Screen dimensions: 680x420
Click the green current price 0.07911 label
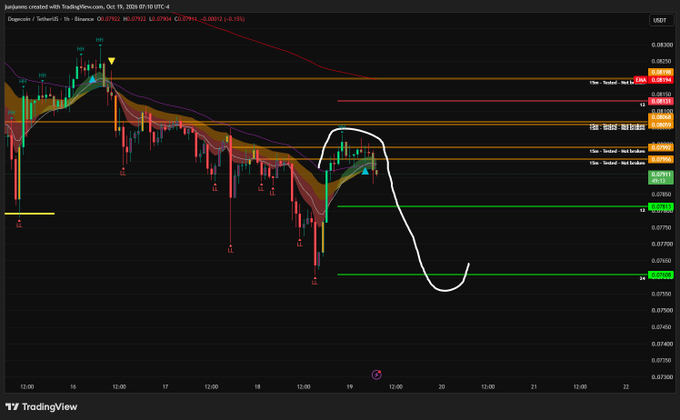tap(660, 177)
